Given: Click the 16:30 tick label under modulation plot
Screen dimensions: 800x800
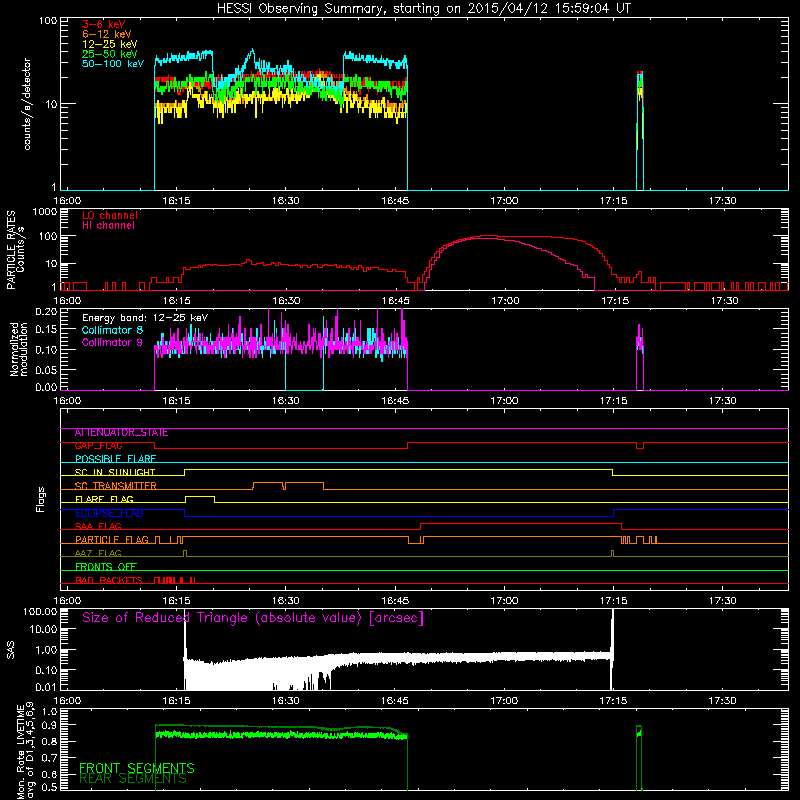Looking at the screenshot, I should [x=285, y=401].
